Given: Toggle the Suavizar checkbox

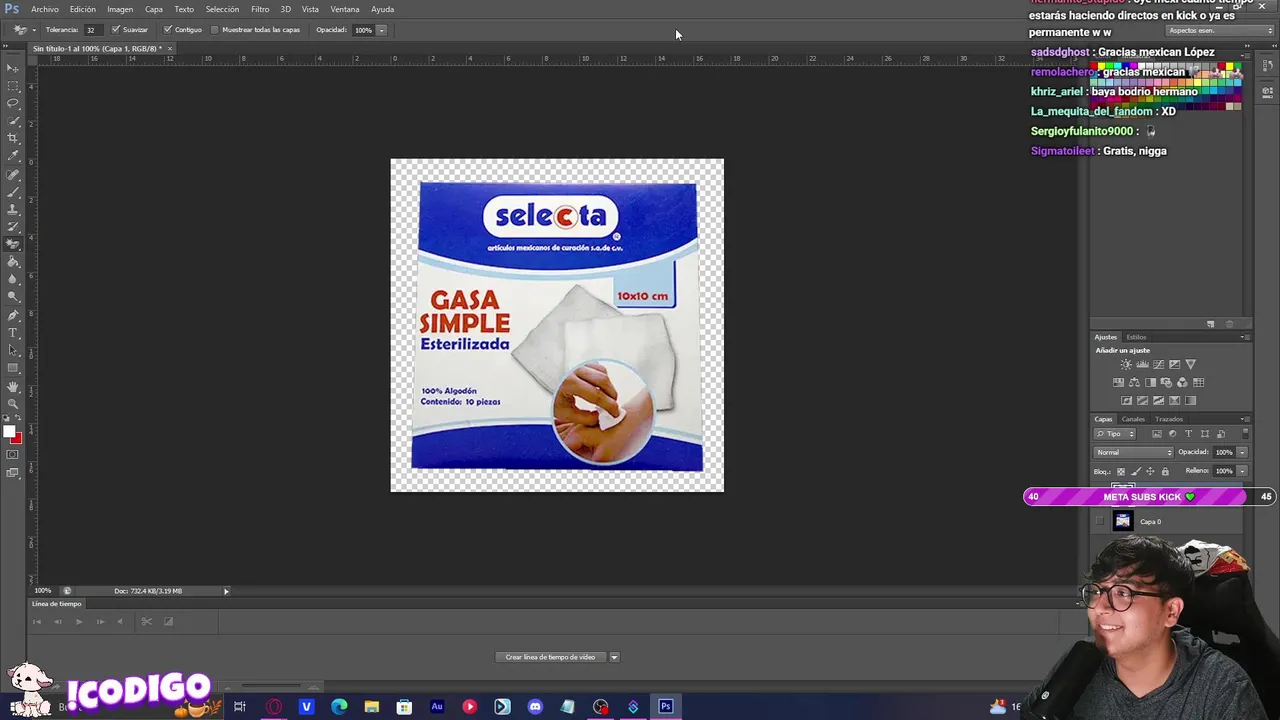Looking at the screenshot, I should 116,30.
